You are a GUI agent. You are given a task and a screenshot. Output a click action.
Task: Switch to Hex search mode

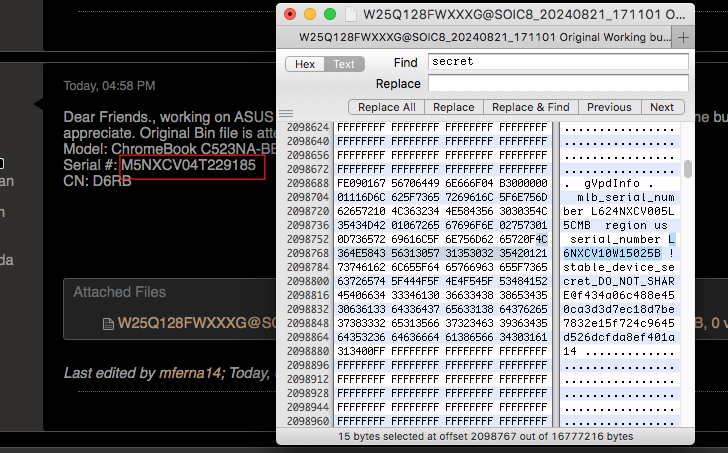click(305, 64)
